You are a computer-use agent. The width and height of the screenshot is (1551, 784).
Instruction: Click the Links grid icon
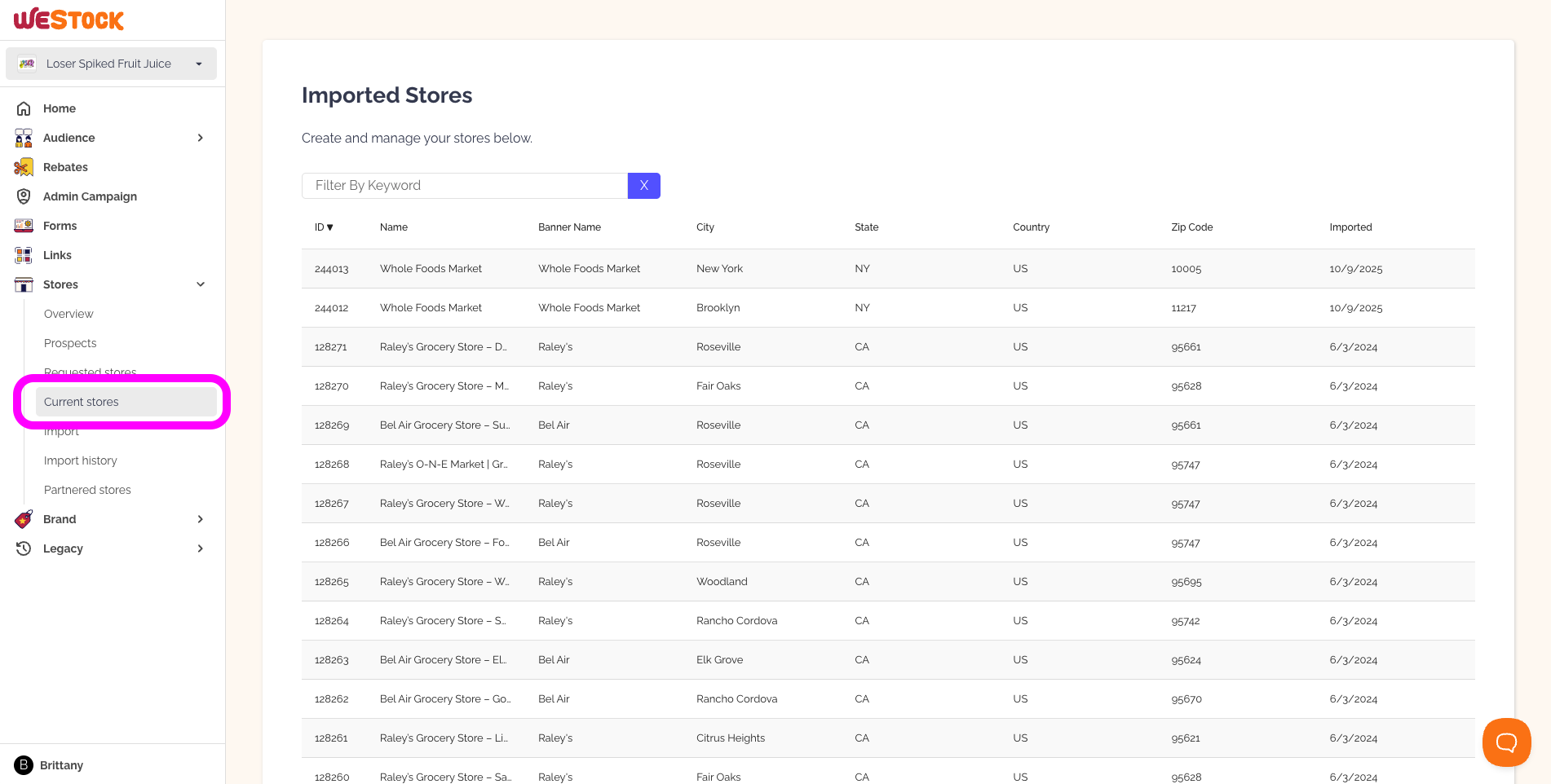(x=24, y=255)
